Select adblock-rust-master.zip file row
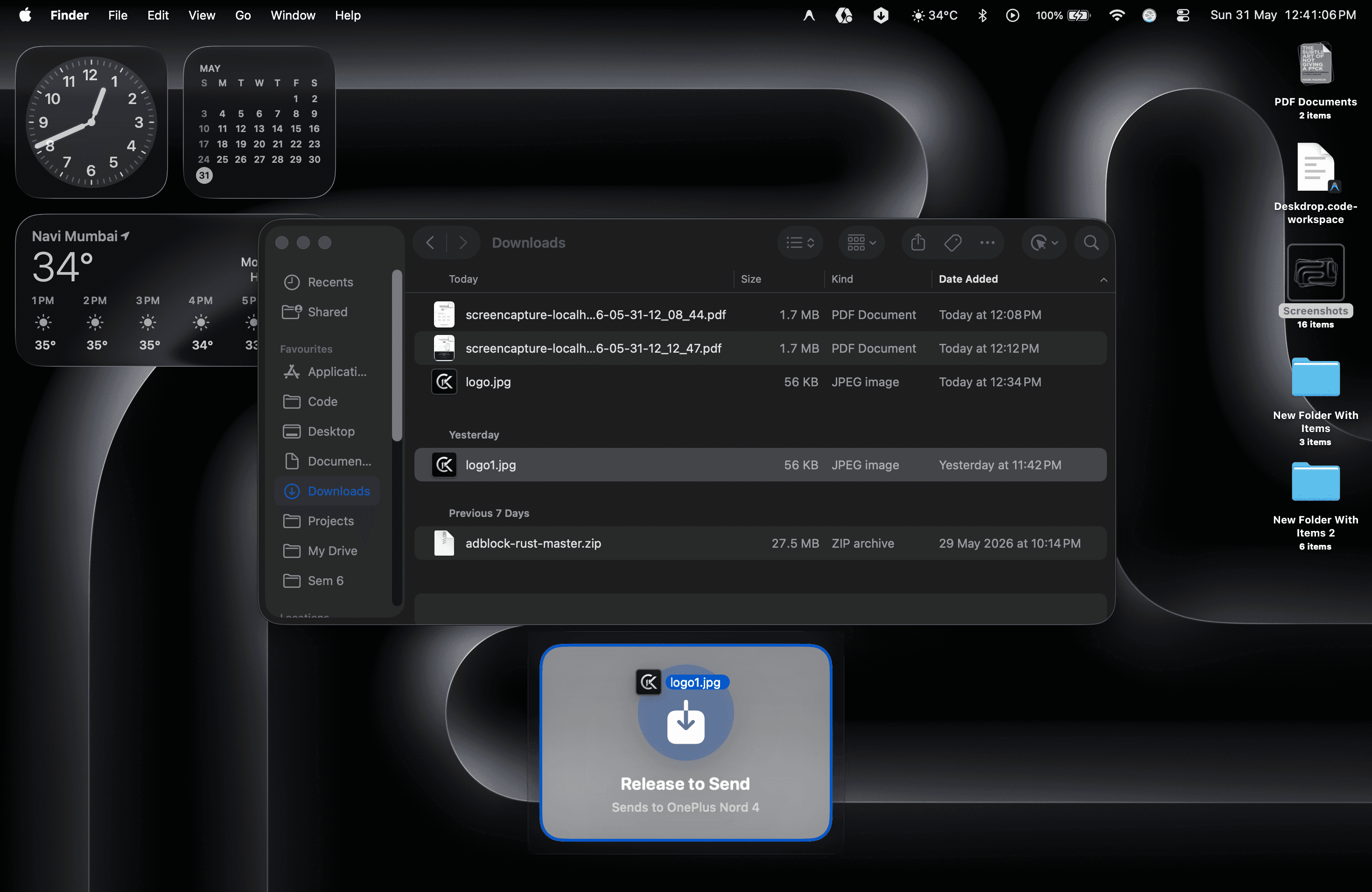The width and height of the screenshot is (1372, 892). [760, 544]
